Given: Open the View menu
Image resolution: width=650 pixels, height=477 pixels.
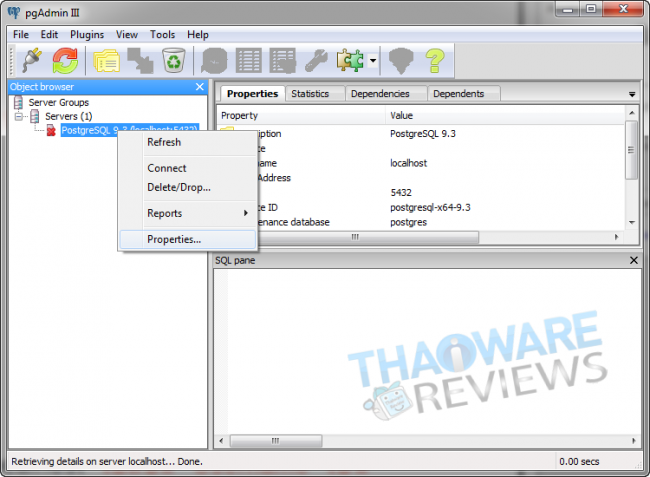Looking at the screenshot, I should tap(126, 35).
